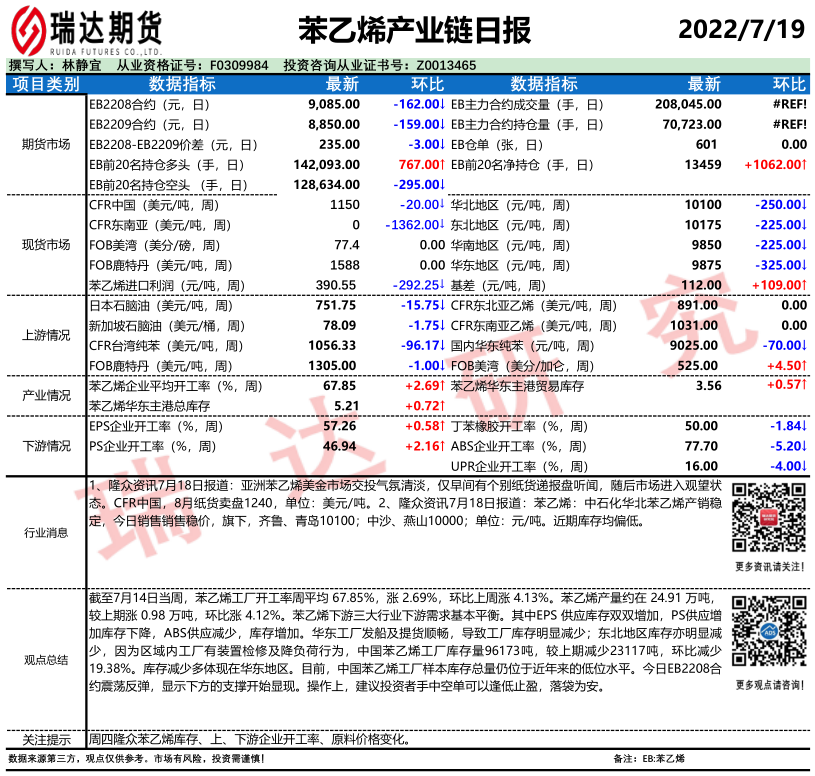Click the report date 2022/7/19

741,29
